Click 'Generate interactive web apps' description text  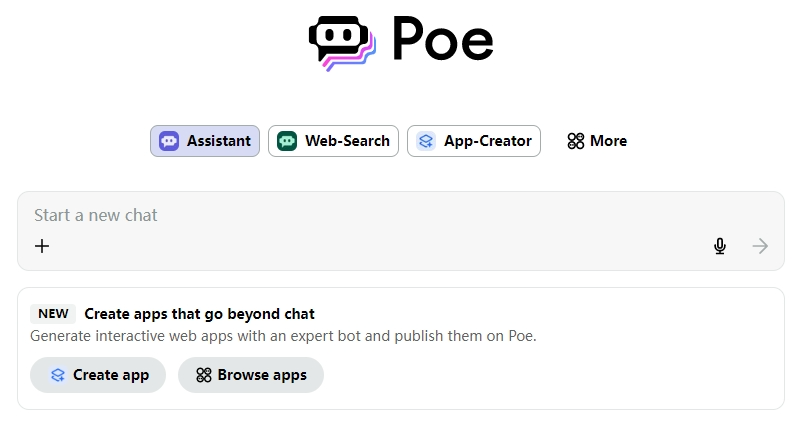coord(283,336)
